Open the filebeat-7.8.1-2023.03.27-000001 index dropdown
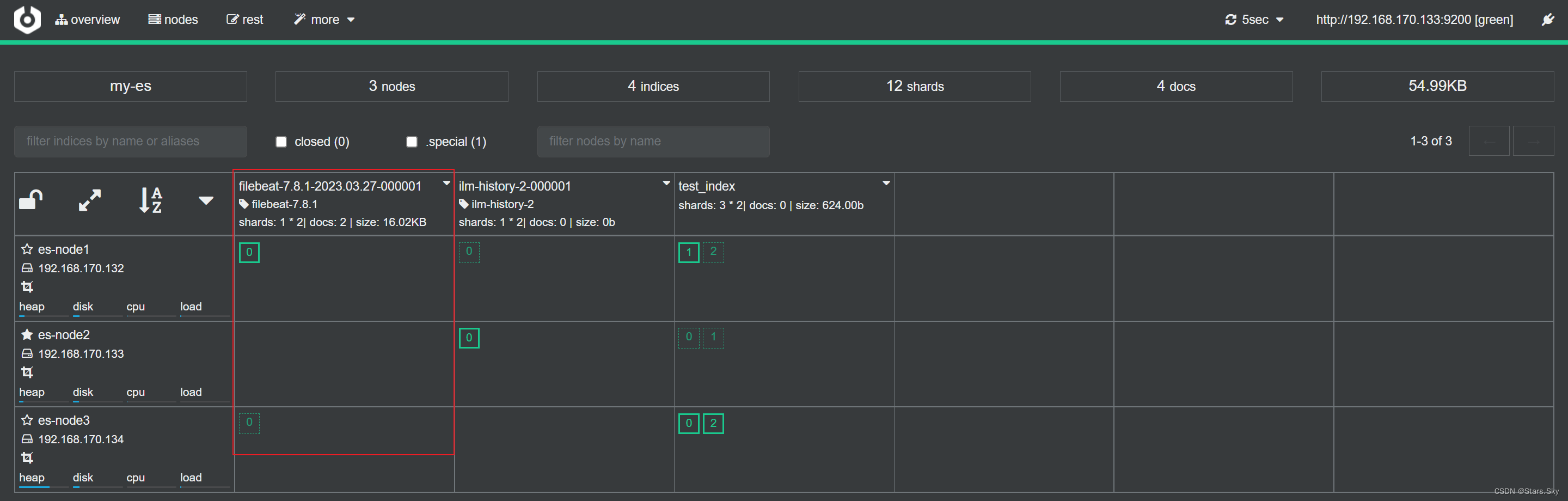The height and width of the screenshot is (501, 1568). point(446,182)
